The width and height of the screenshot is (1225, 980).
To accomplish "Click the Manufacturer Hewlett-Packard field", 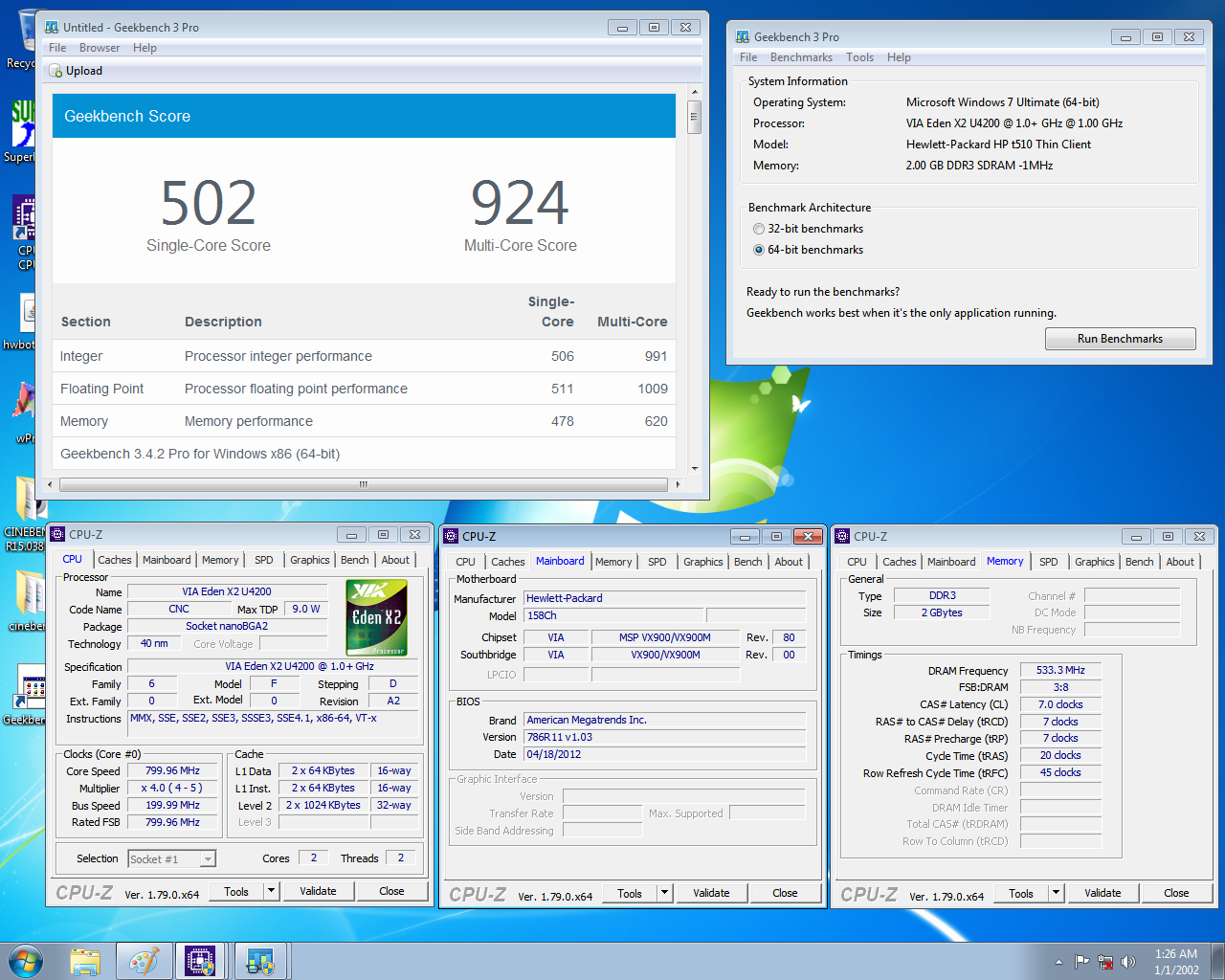I will (x=664, y=598).
